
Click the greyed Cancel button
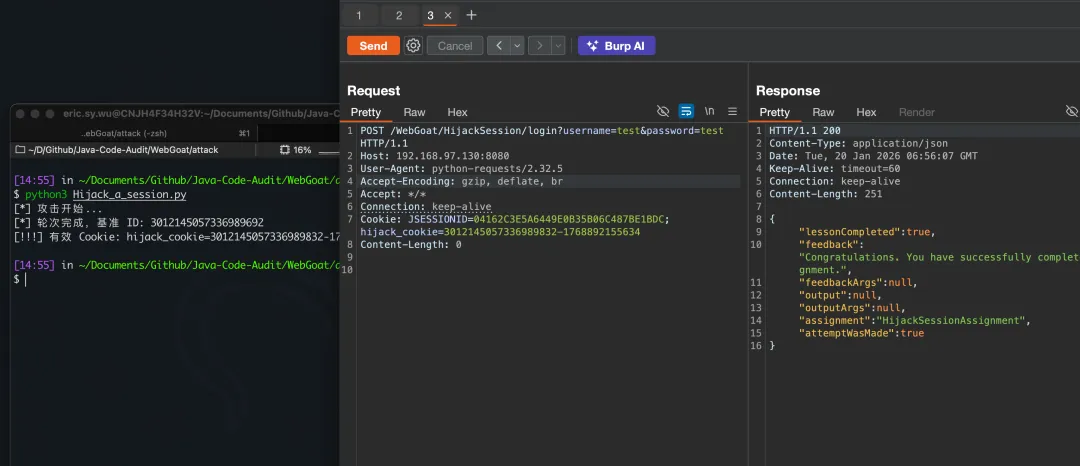[455, 45]
